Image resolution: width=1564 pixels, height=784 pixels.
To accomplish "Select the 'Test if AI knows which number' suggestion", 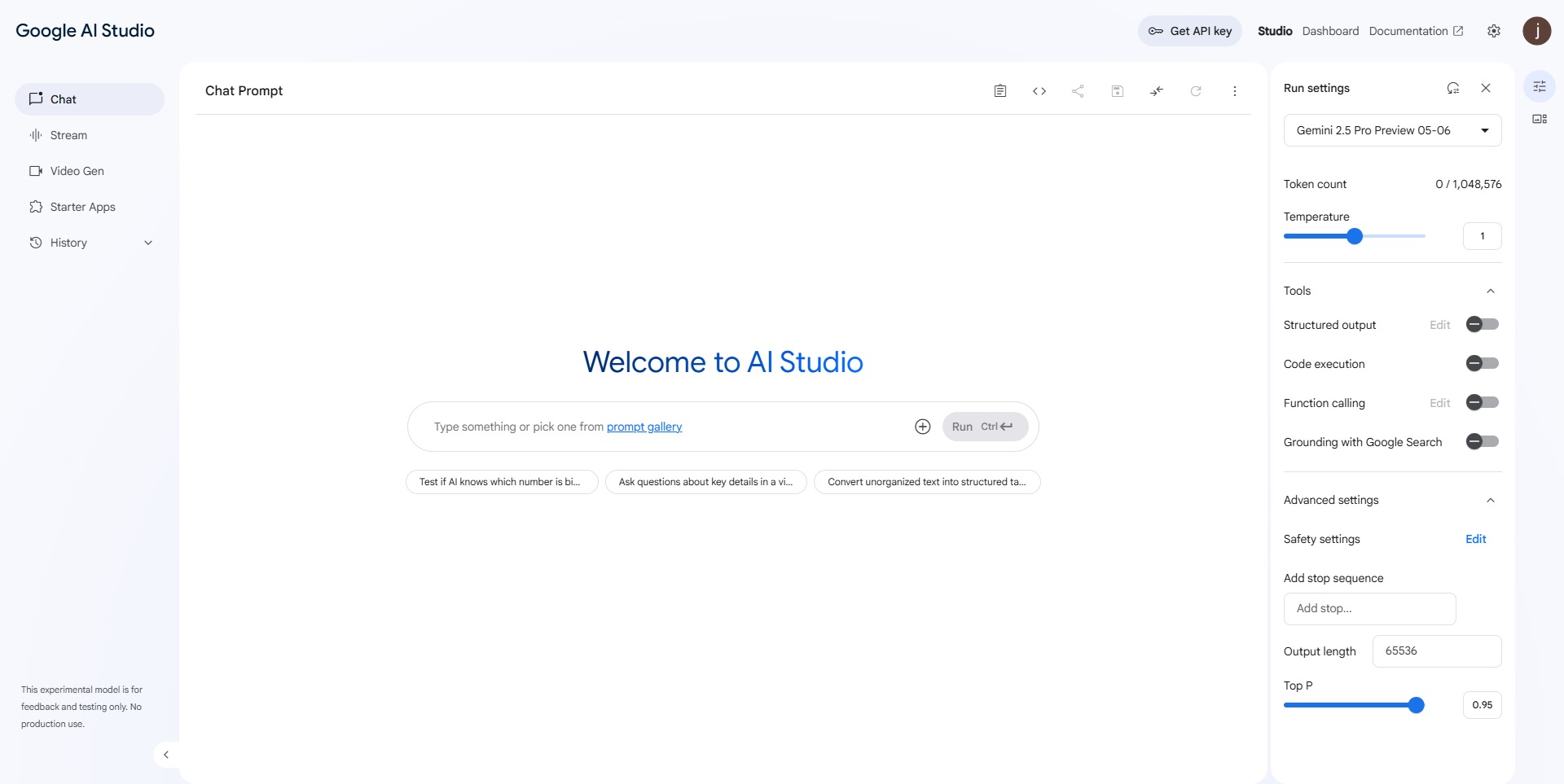I will click(x=502, y=482).
